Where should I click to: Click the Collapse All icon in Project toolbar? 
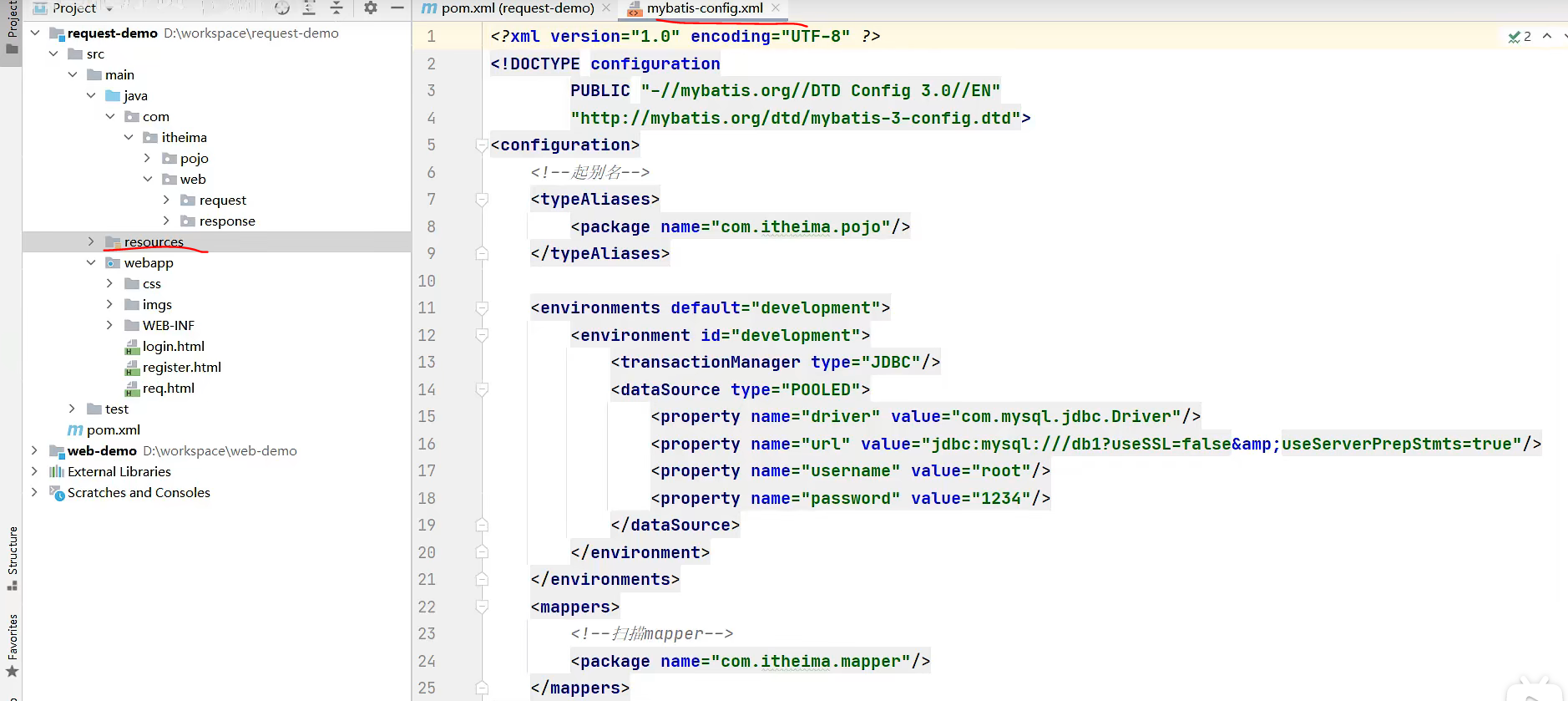point(336,8)
